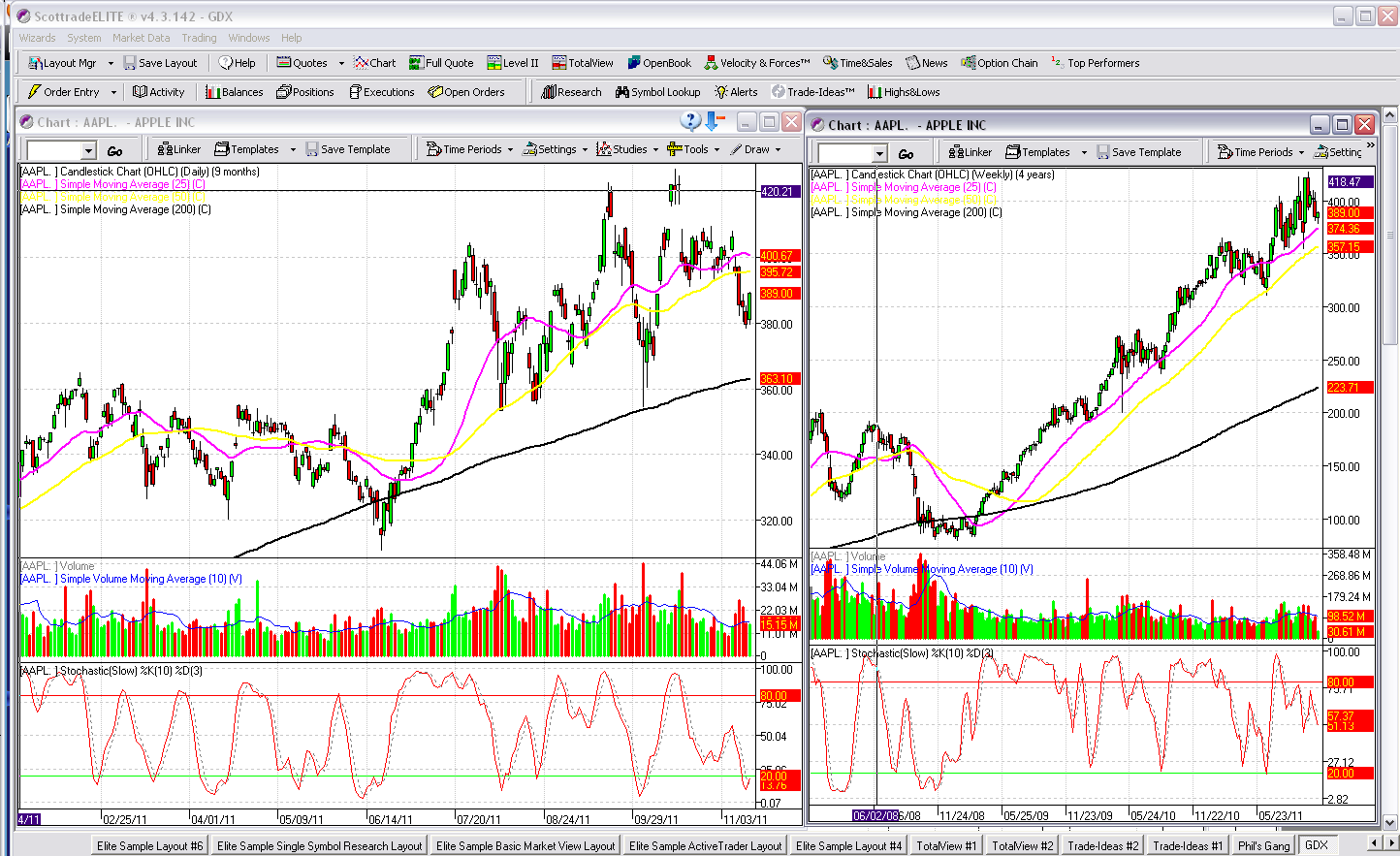This screenshot has width=1400, height=856.
Task: Click Linker in left chart toolbar
Action: 179,149
